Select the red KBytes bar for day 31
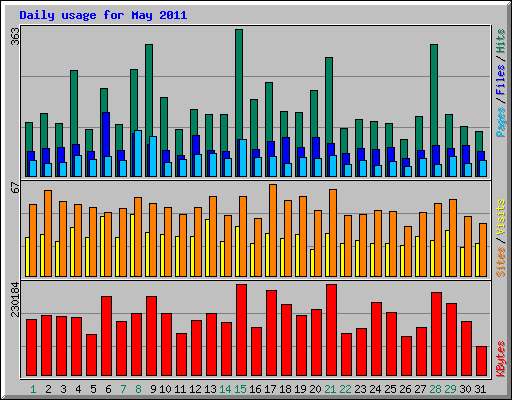Viewport: 512px width, 400px height. (x=481, y=361)
